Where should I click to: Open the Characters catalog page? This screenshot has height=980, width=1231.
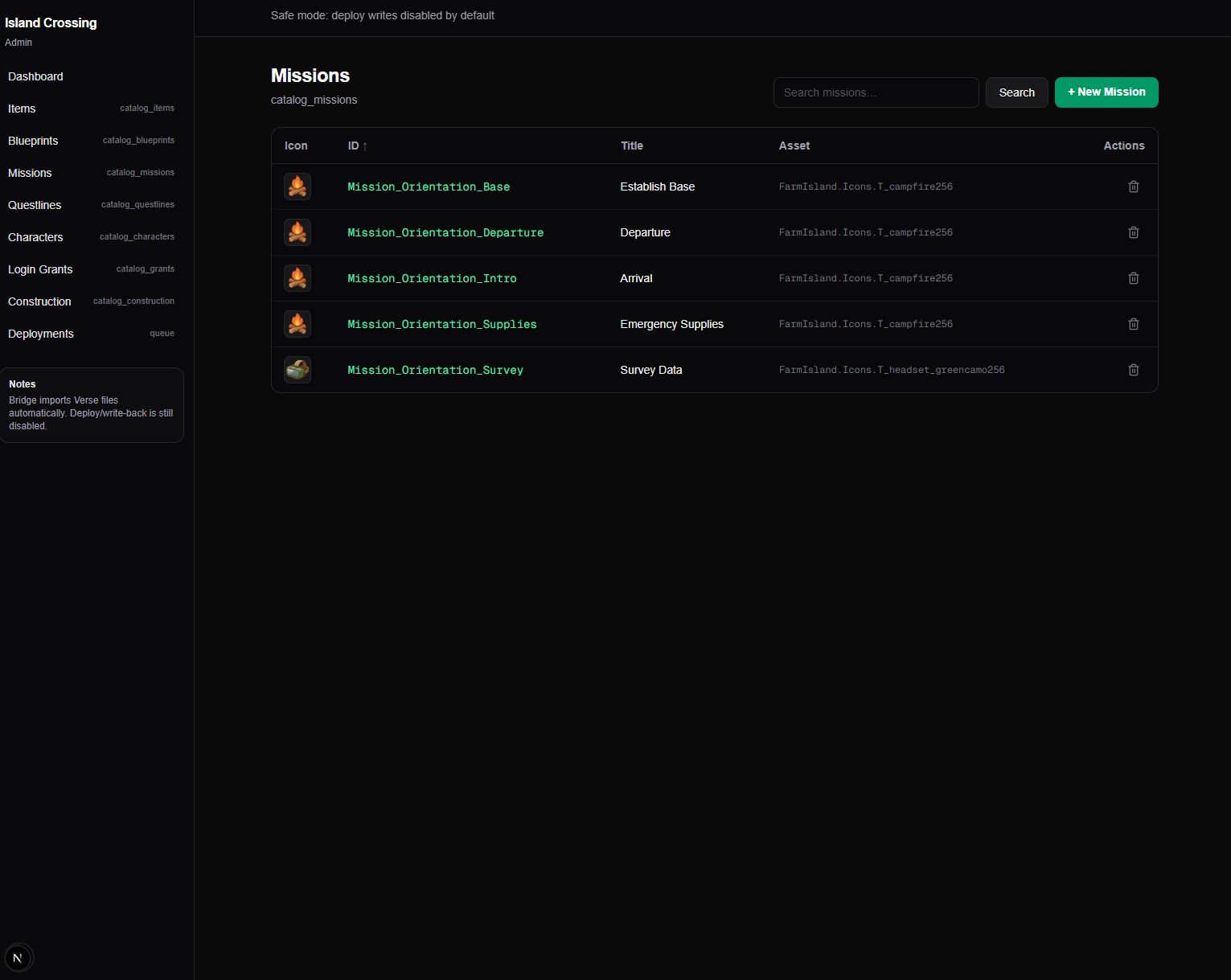coord(35,237)
